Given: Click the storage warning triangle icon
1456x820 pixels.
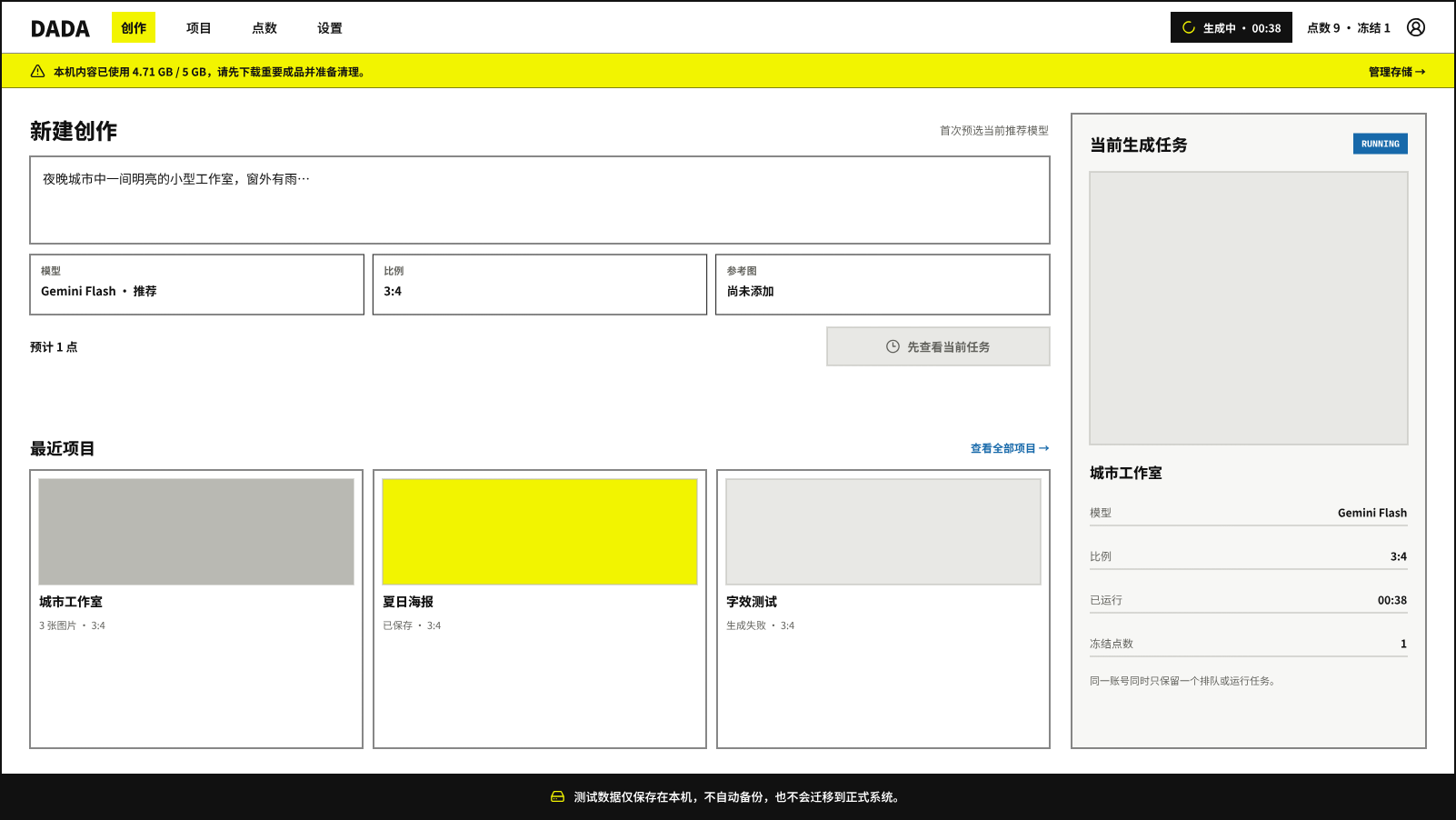Looking at the screenshot, I should pos(37,71).
